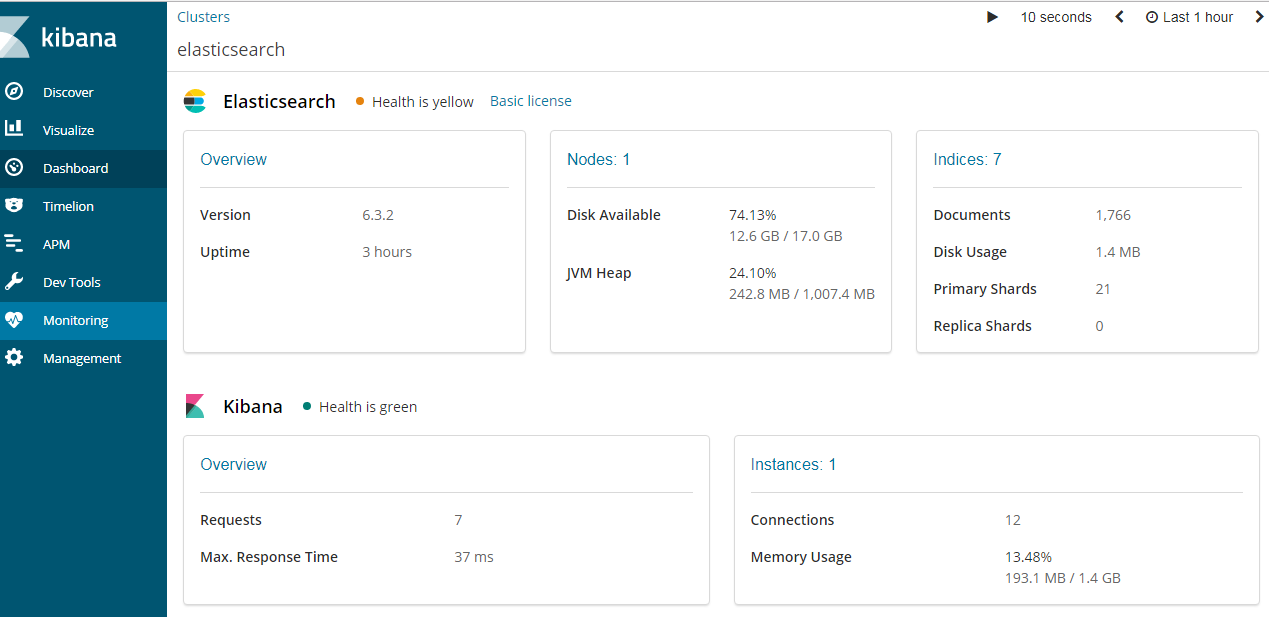Open the Last 1 hour time picker

pos(1189,17)
